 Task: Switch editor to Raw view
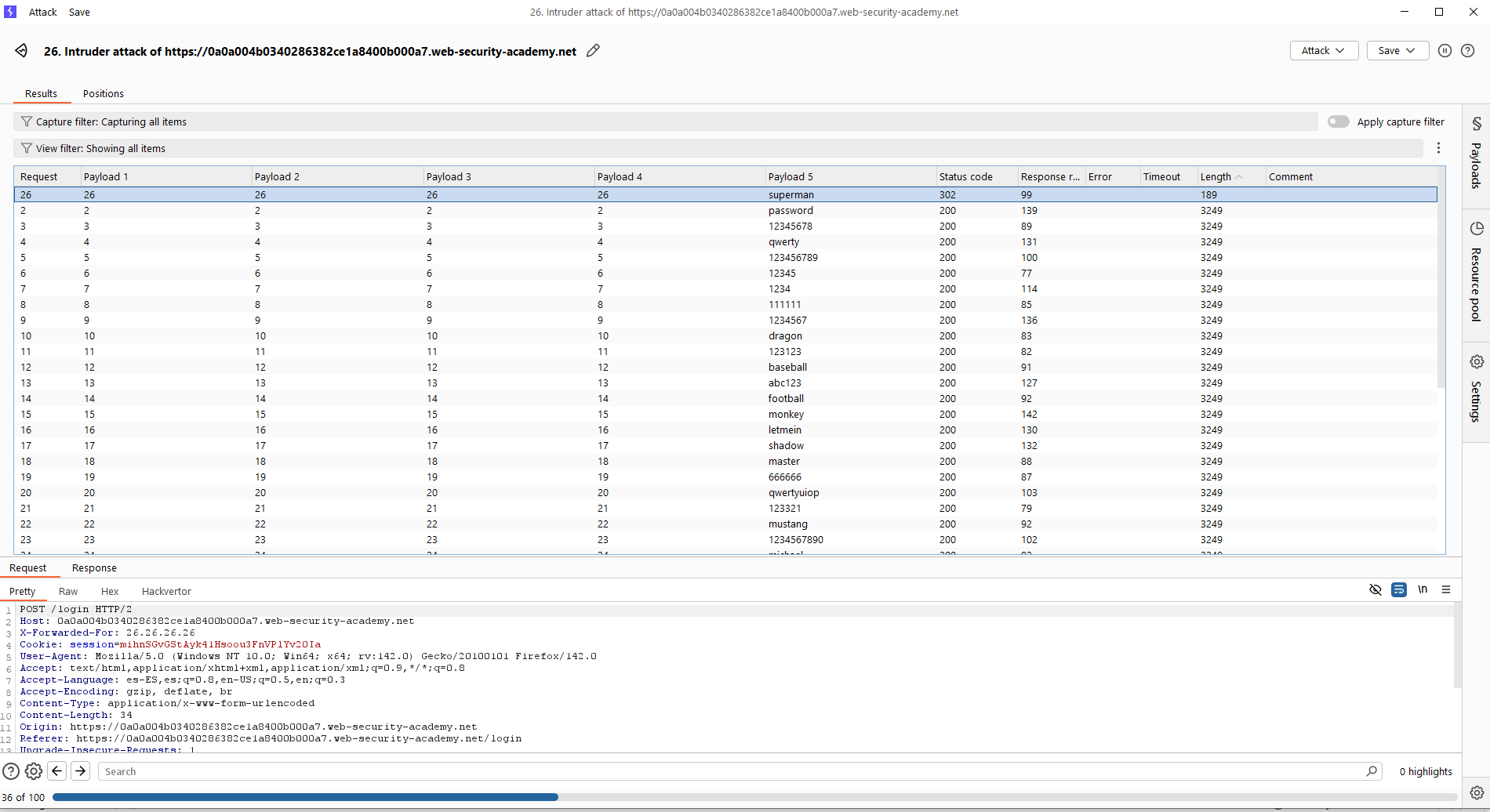point(68,591)
